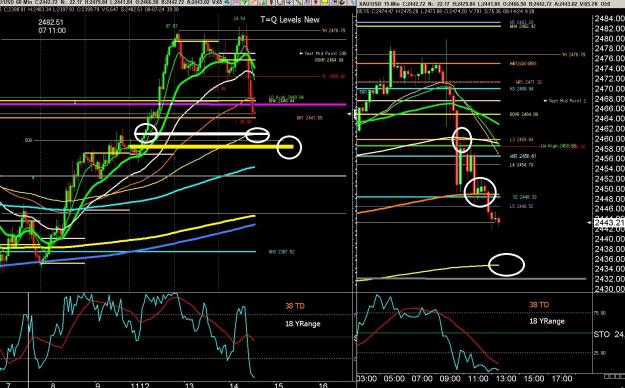This screenshot has height=388, width=625.
Task: Click the 17:00 time axis label
Action: tap(562, 378)
